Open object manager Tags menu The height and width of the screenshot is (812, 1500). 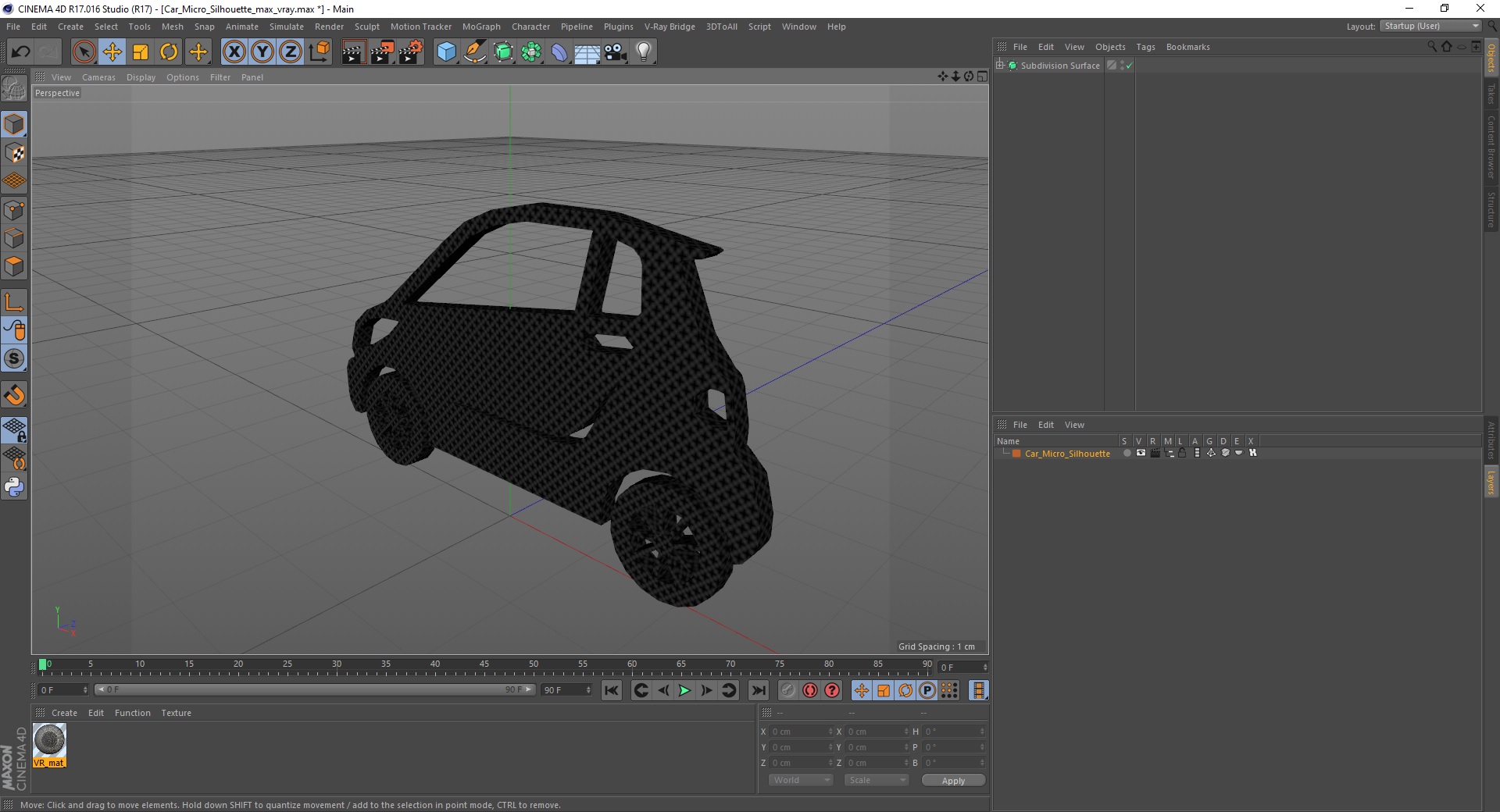1145,47
